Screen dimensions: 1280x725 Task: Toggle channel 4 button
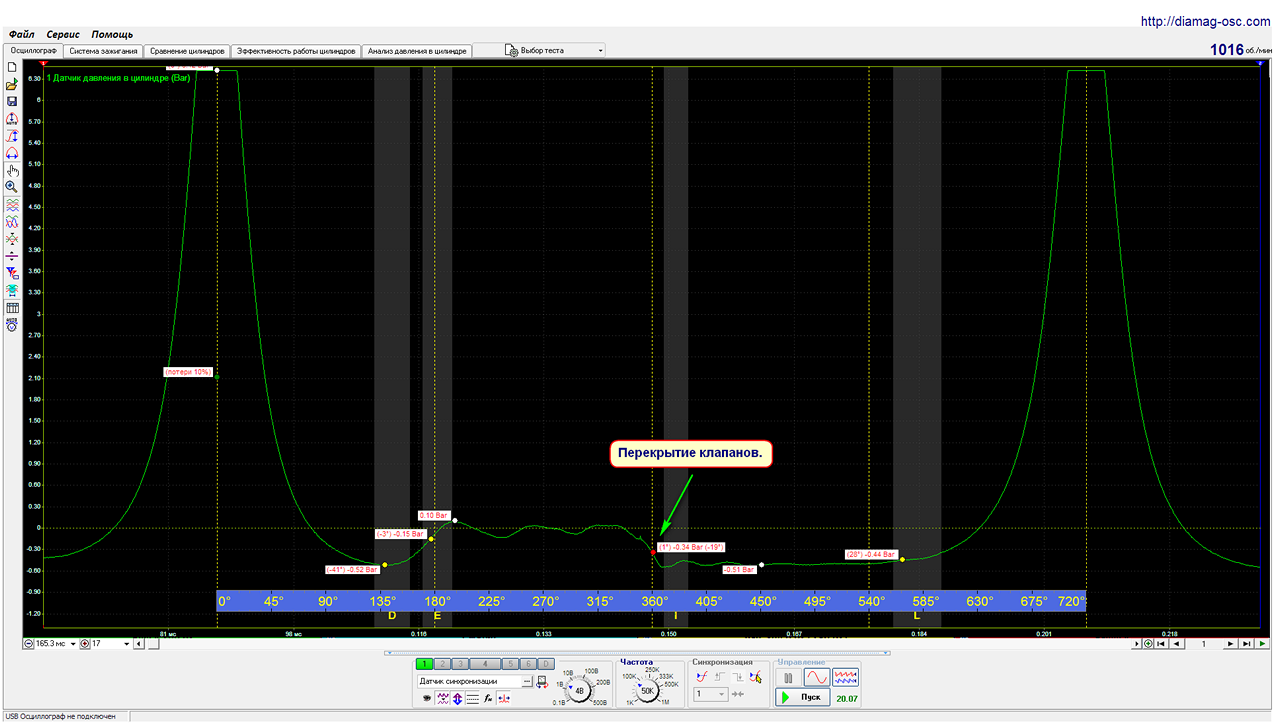point(485,664)
